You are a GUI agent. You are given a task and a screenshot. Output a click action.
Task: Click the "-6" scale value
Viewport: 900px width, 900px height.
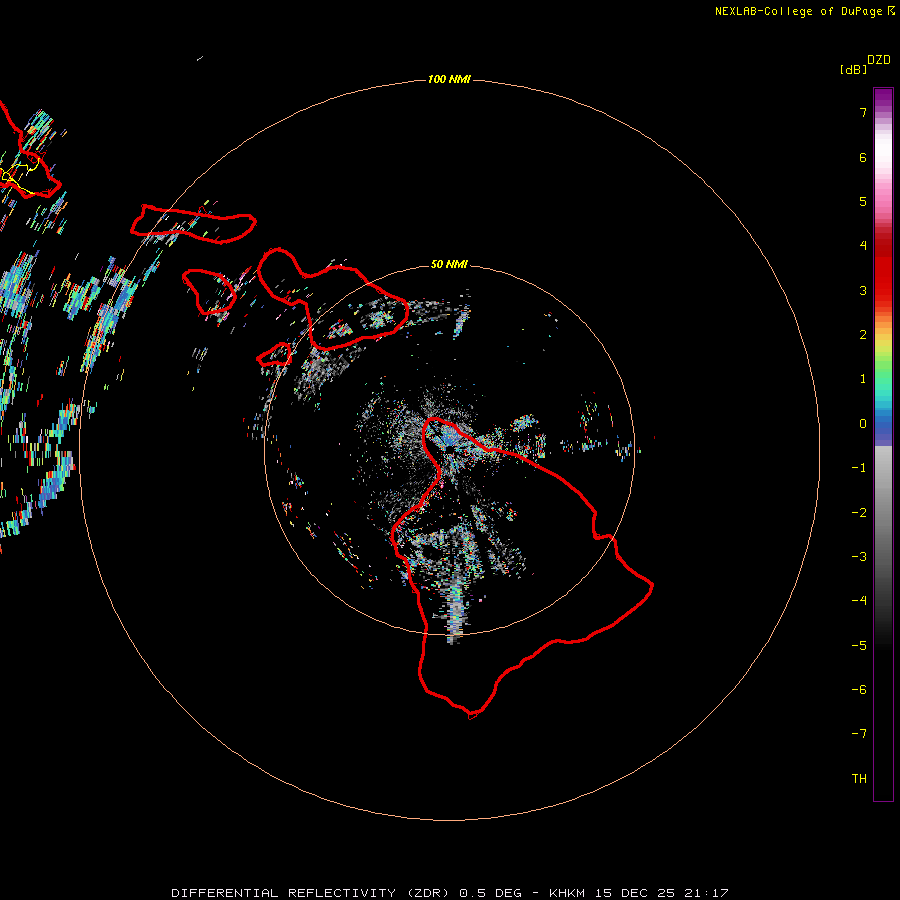tap(859, 690)
